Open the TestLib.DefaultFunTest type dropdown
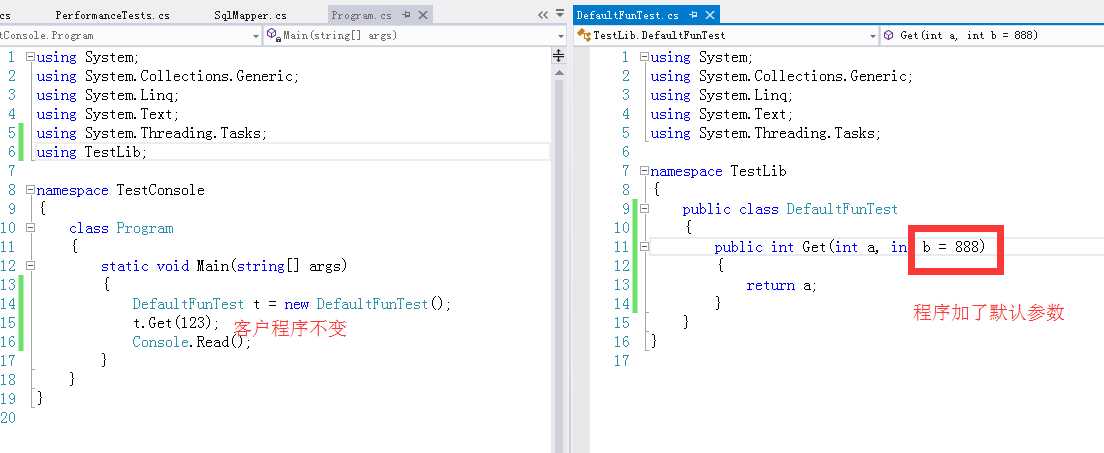 (x=871, y=35)
